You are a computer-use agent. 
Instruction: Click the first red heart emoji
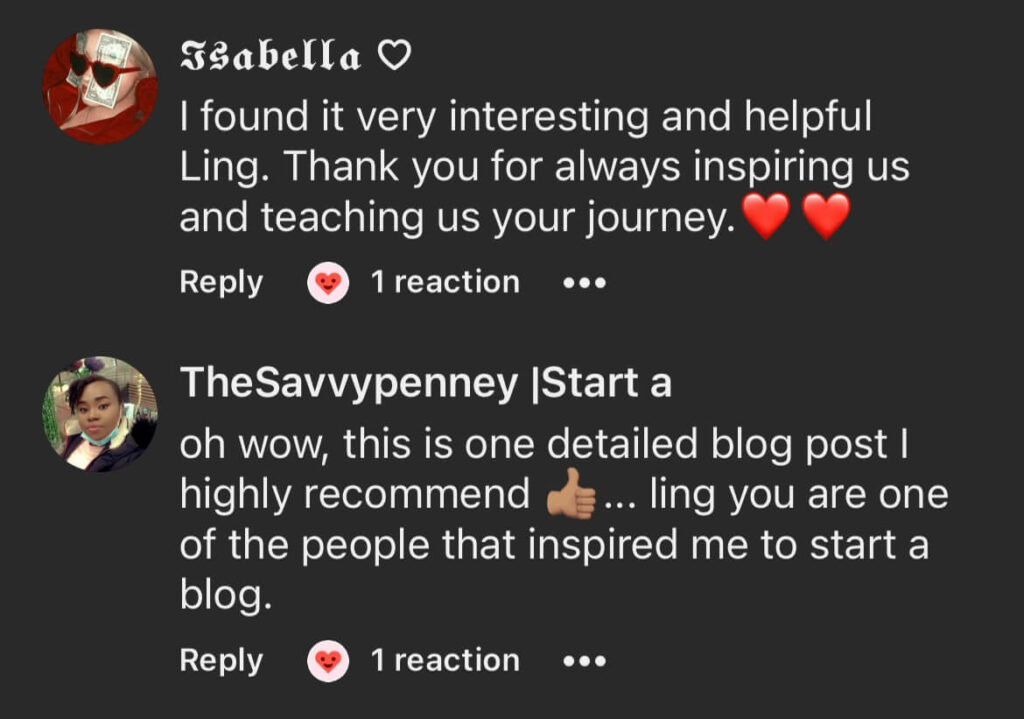pos(767,216)
